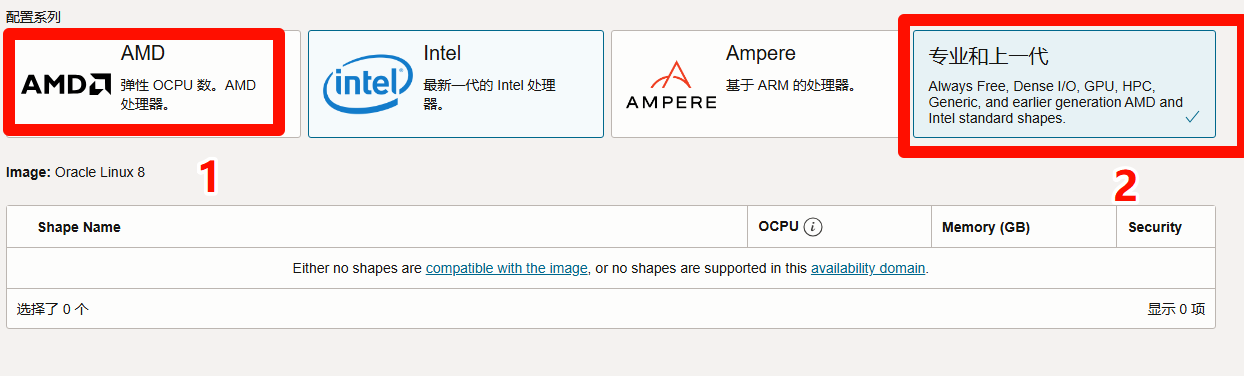1244x376 pixels.
Task: Click the 配置系列 section heading
Action: coord(33,18)
